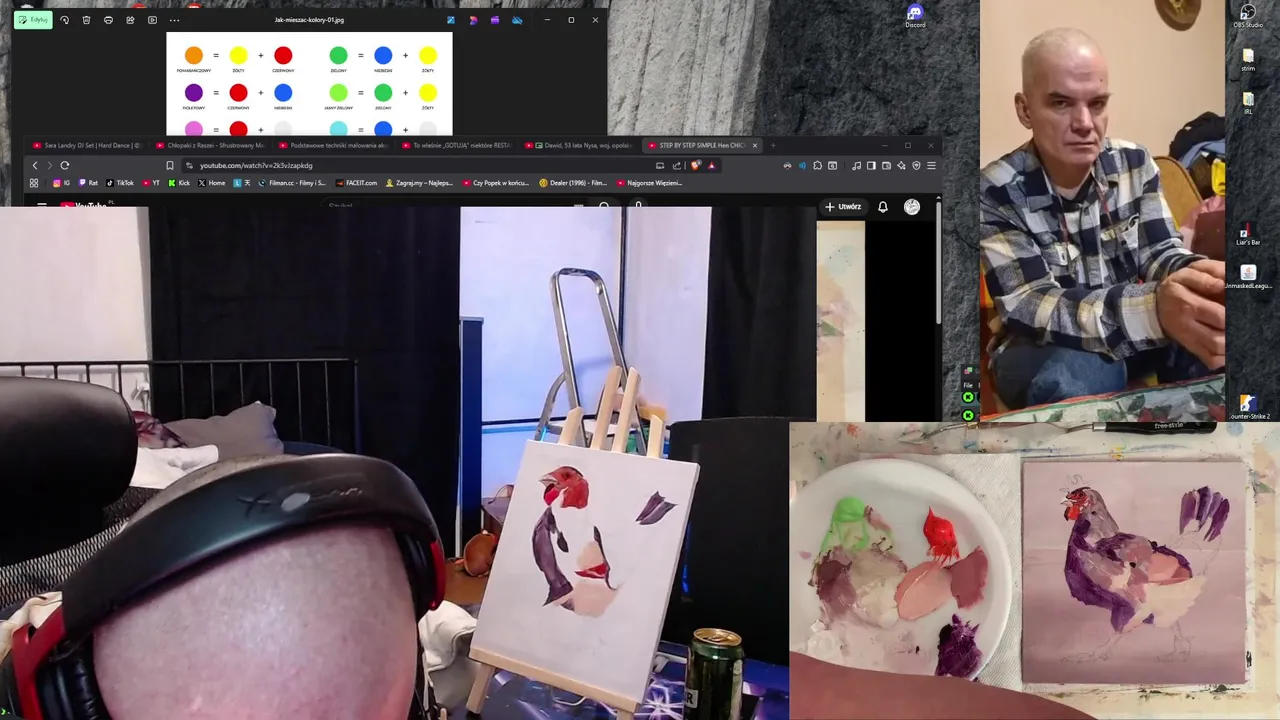
Task: Open the Dealer (1996) bookmark
Action: 573,183
